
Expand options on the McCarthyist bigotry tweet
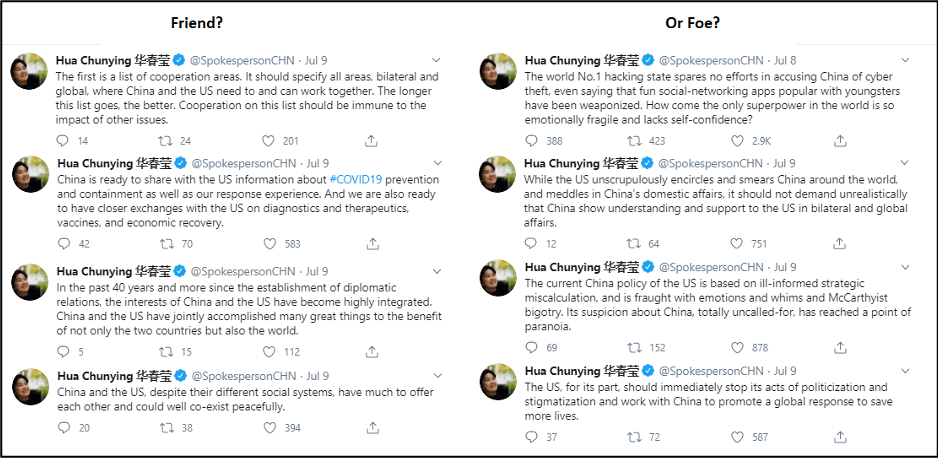(x=905, y=267)
